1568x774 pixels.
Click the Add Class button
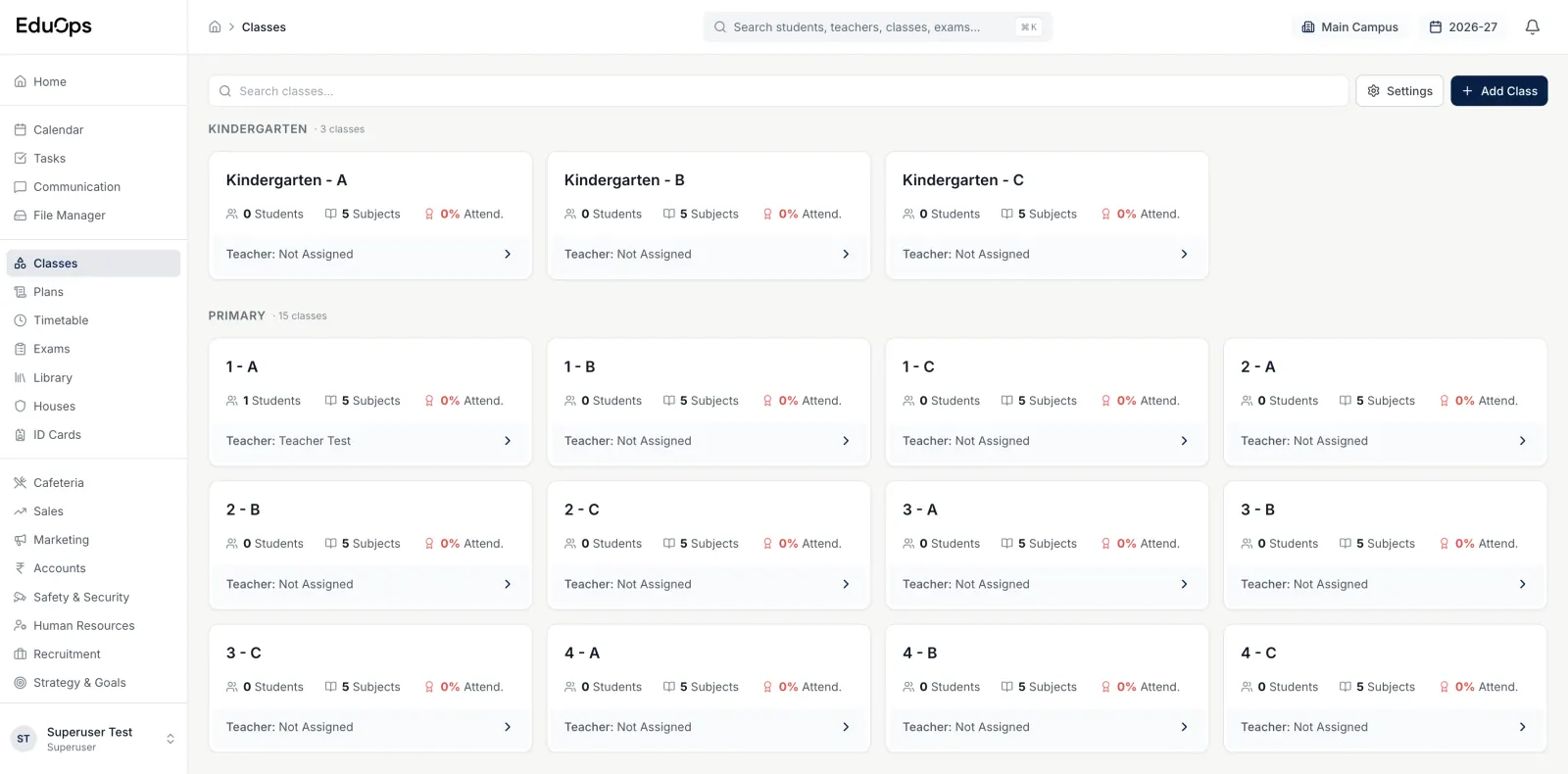click(x=1498, y=91)
